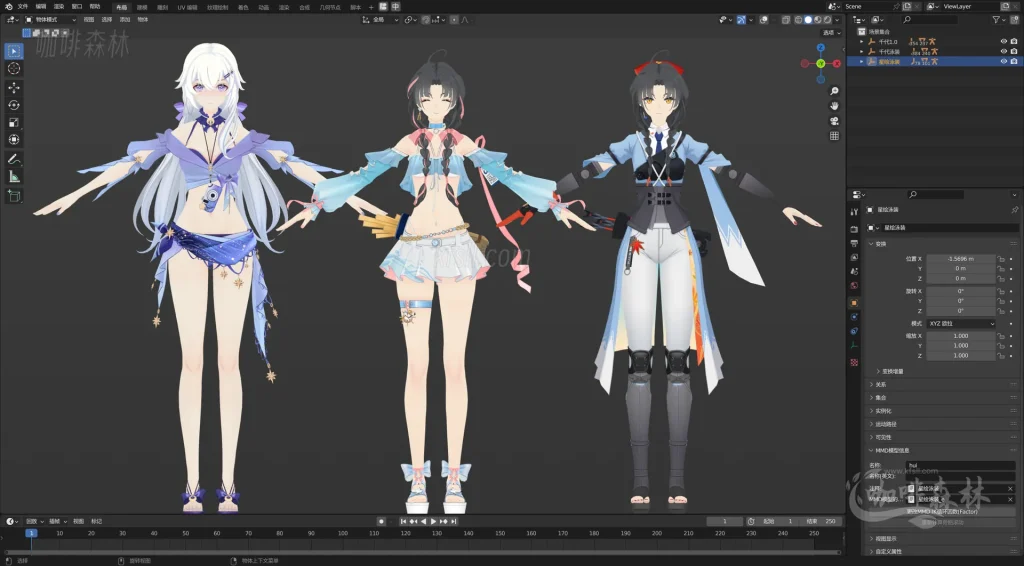The image size is (1024, 566).
Task: Open the 文件 file menu
Action: (23, 7)
